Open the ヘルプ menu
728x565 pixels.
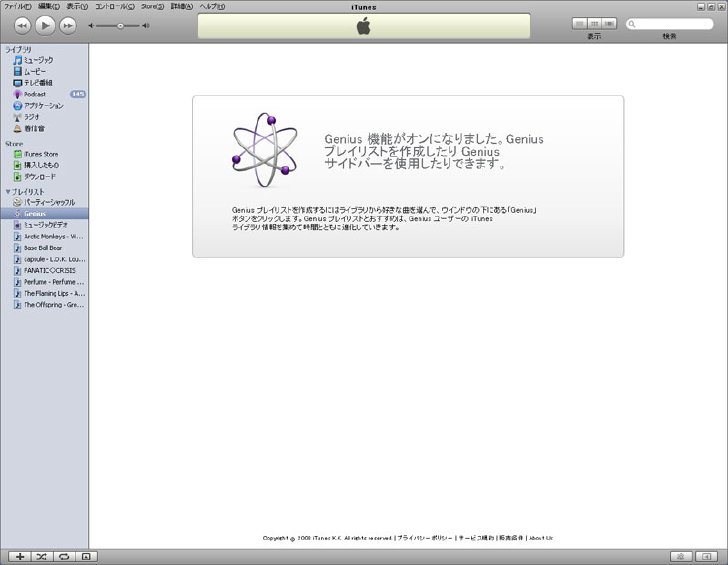click(x=212, y=6)
